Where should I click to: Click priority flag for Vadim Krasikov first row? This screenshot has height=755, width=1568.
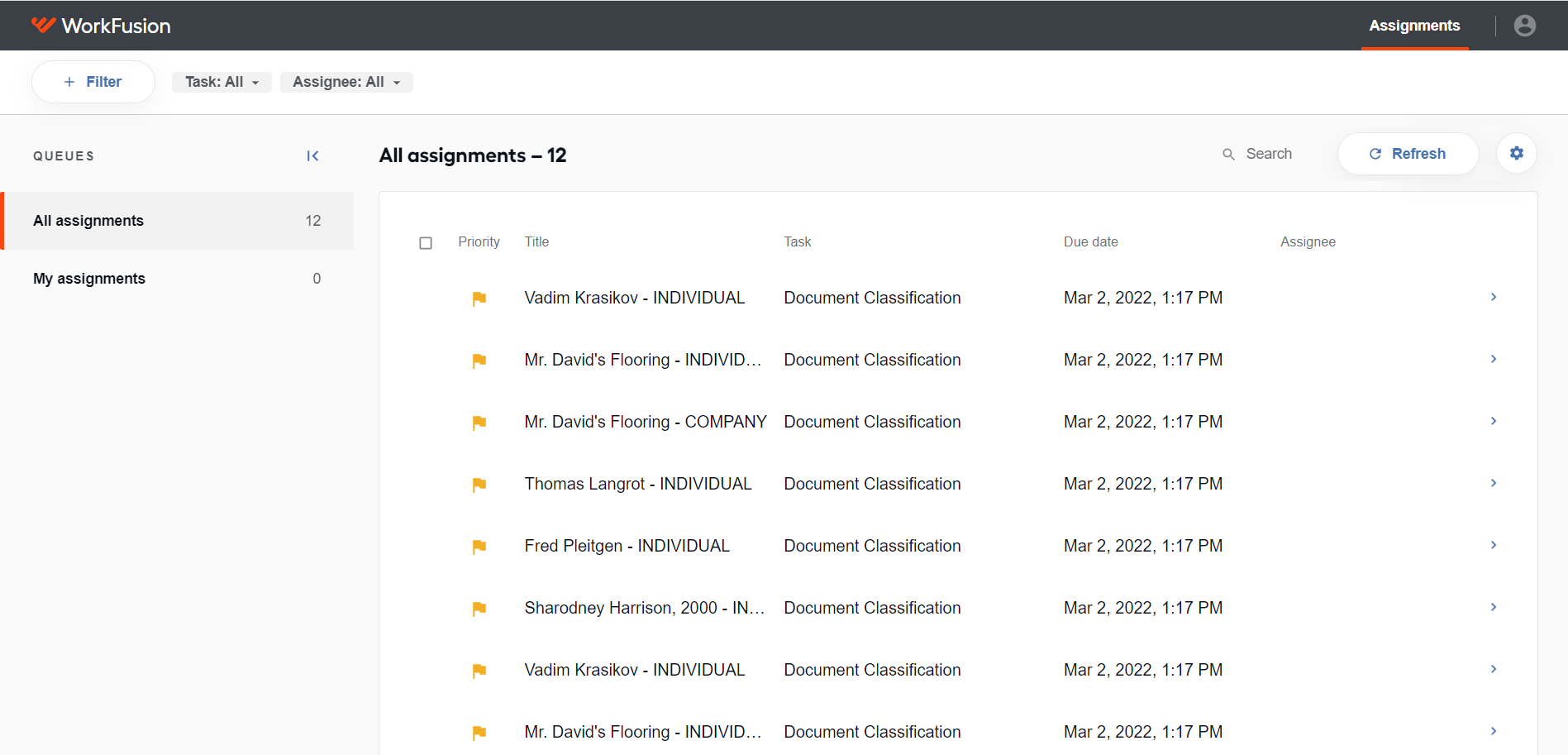(479, 299)
